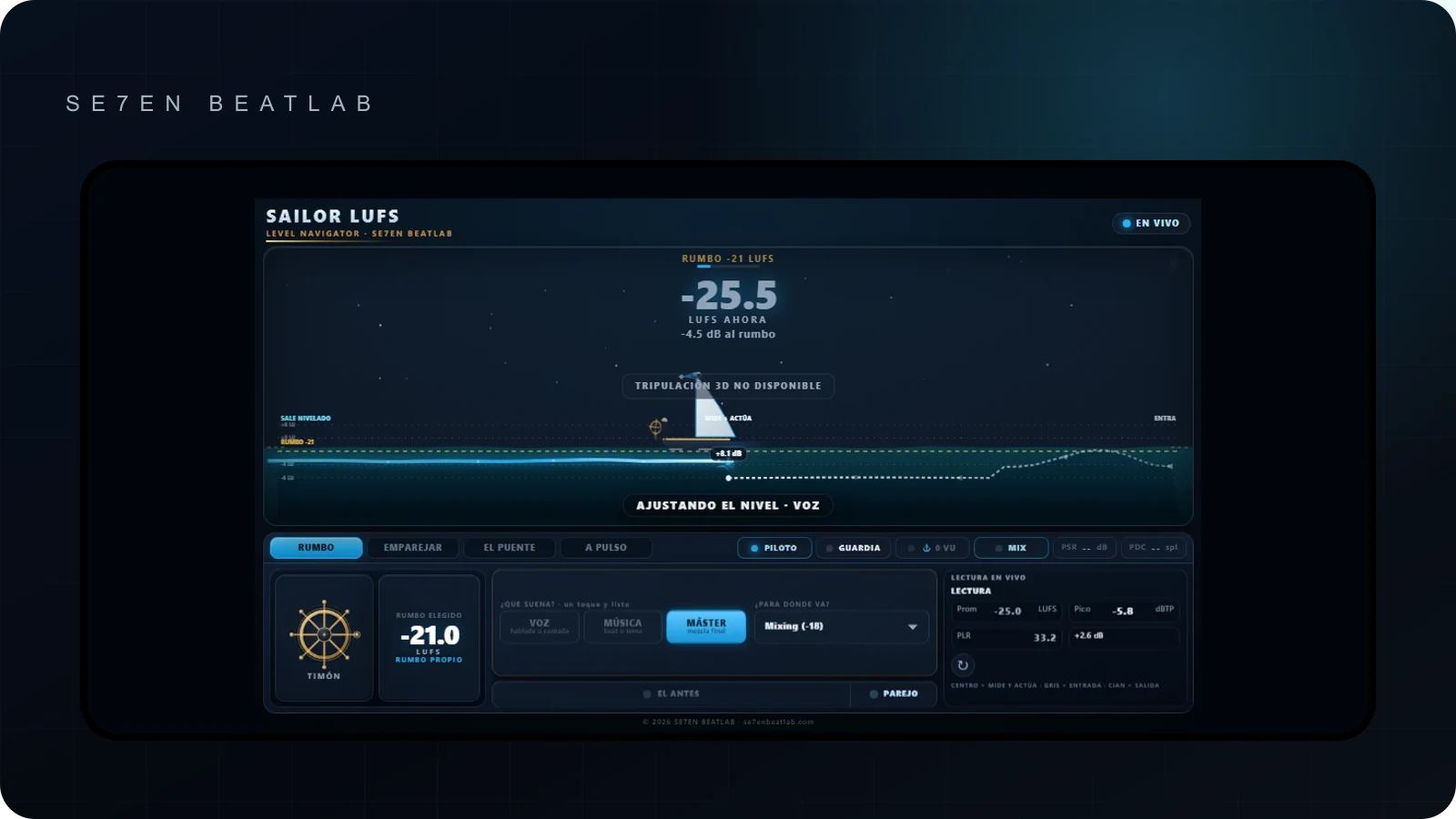Select the MÁSTER source button
The height and width of the screenshot is (819, 1456).
706,626
